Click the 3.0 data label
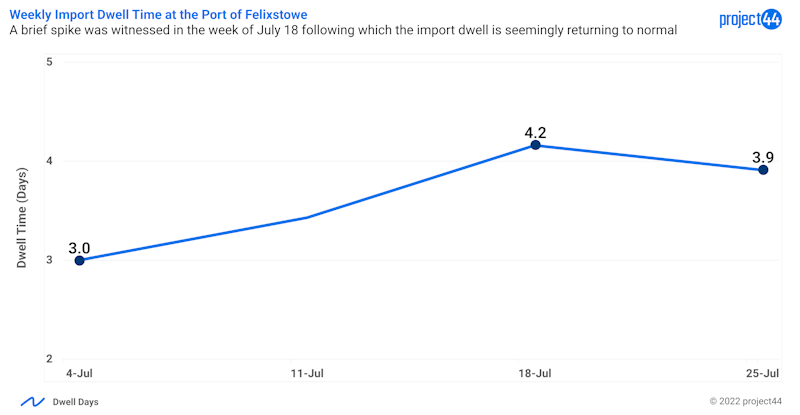The image size is (800, 415). [x=79, y=246]
